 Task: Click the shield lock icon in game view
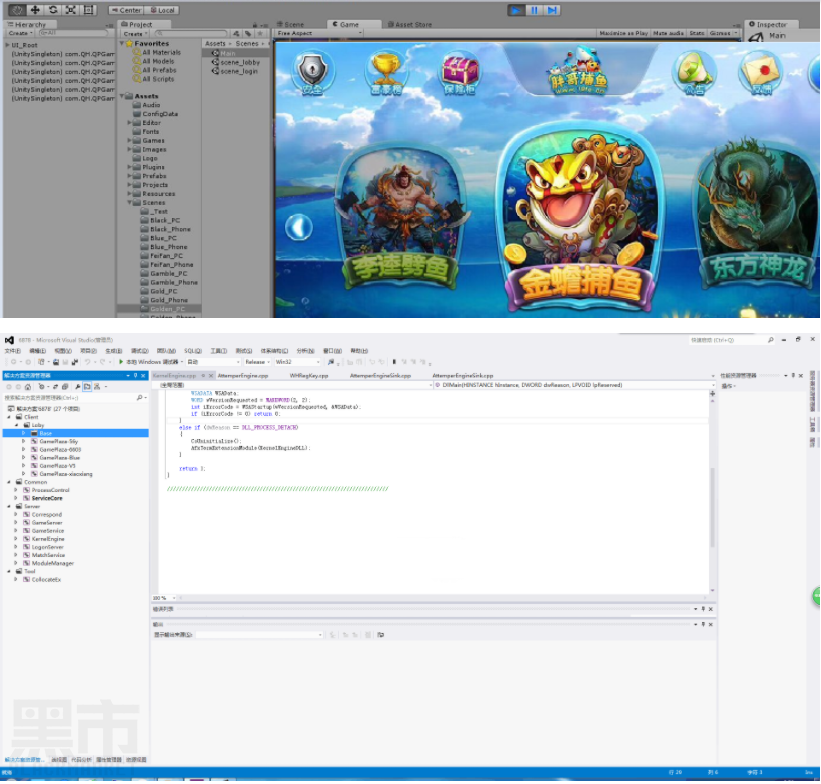[312, 73]
